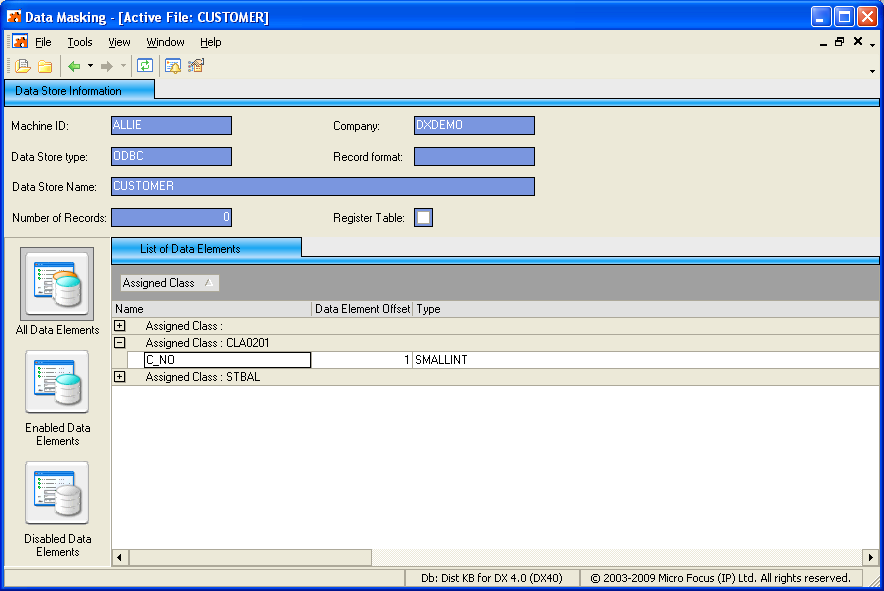Switch to the Data Store Information tab

tap(68, 91)
